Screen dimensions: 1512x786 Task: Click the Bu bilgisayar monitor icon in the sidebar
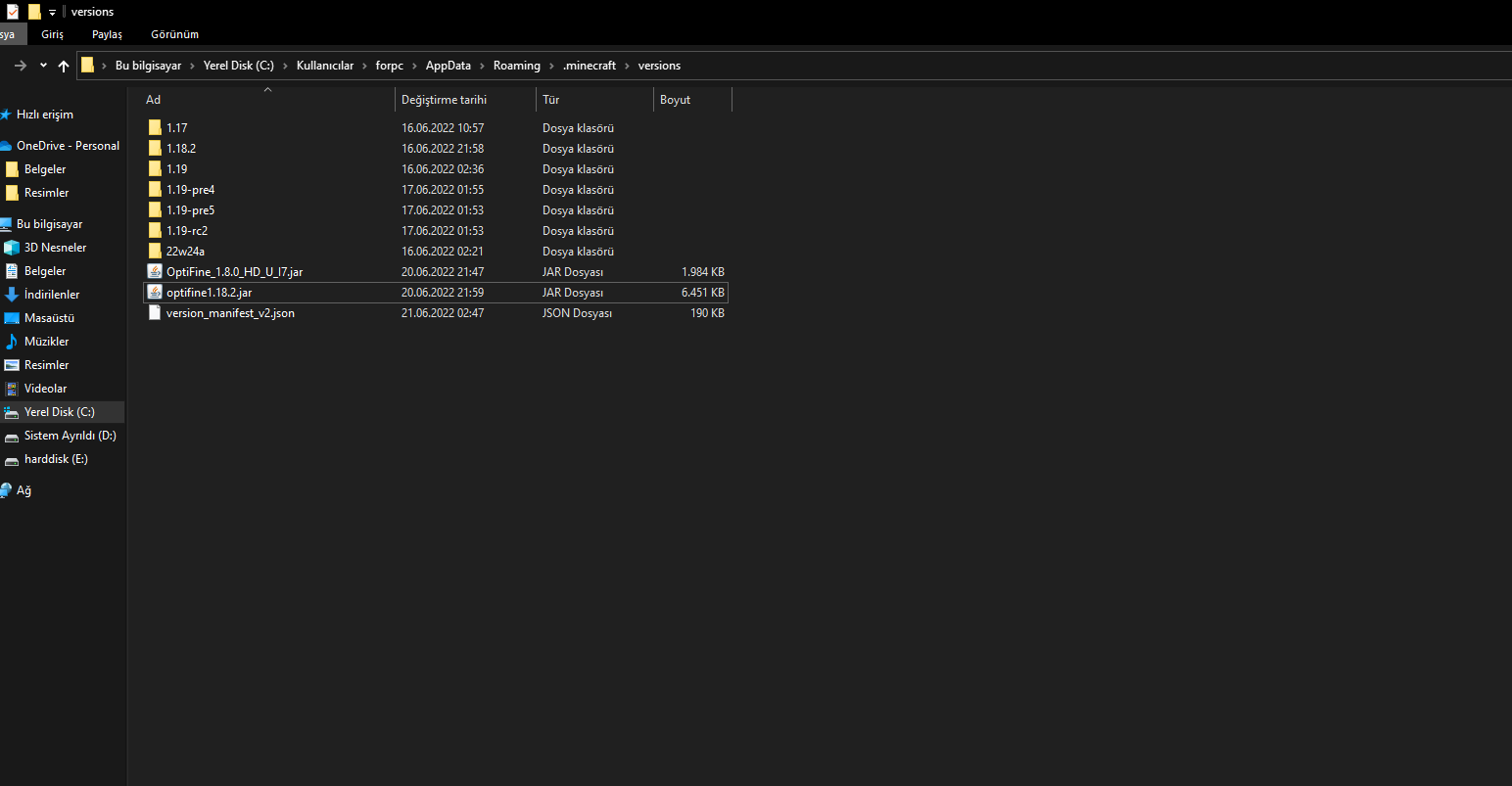click(6, 224)
